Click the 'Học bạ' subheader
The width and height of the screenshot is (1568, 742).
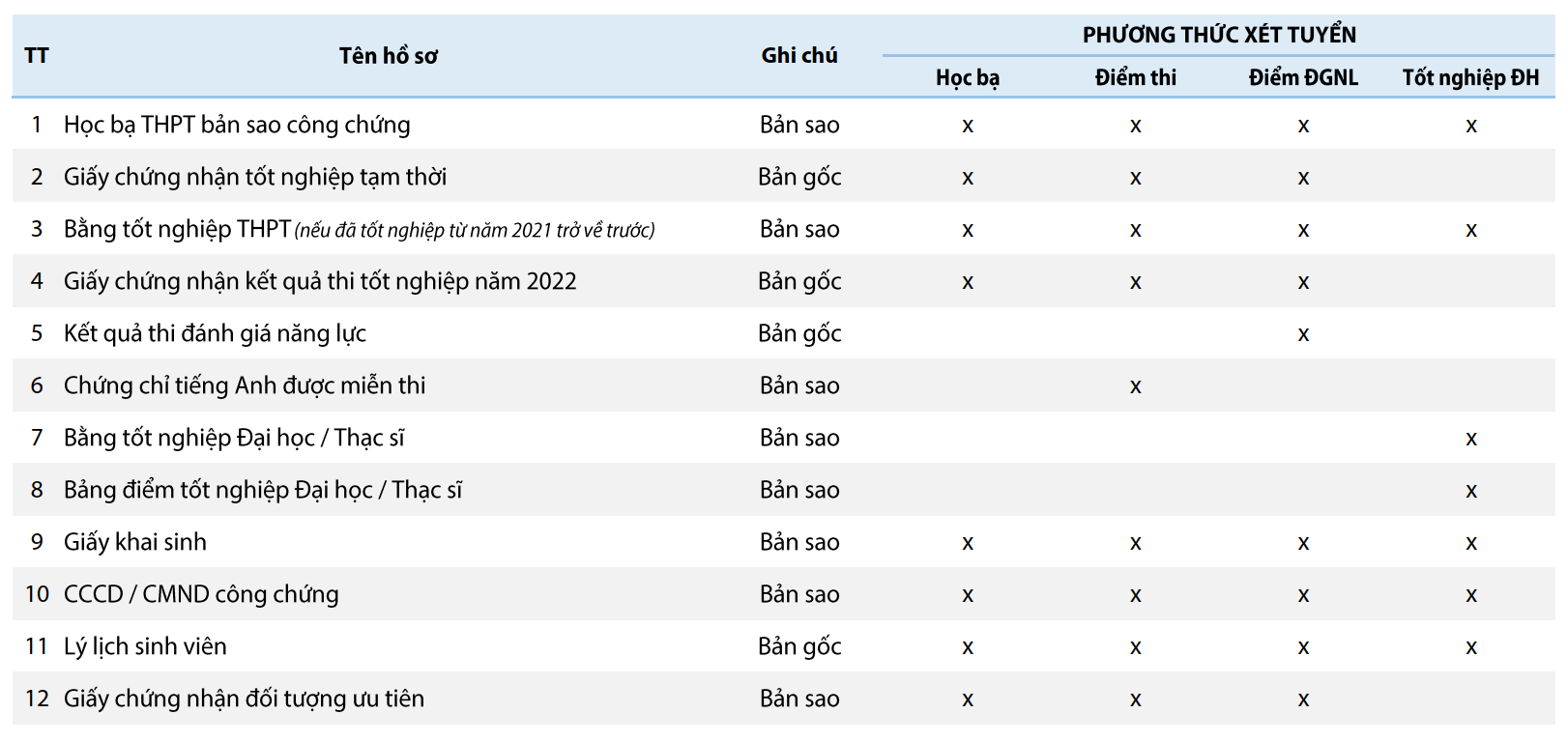tap(968, 78)
